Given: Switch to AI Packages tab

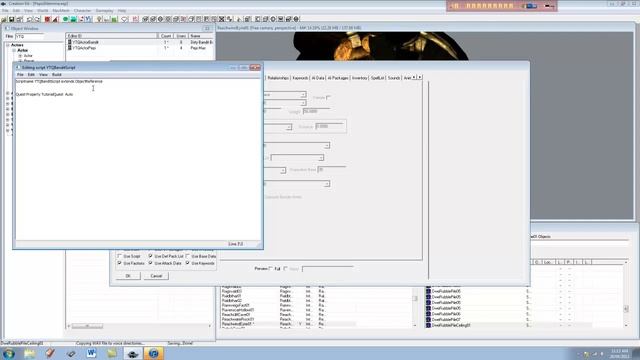Looking at the screenshot, I should click(338, 78).
